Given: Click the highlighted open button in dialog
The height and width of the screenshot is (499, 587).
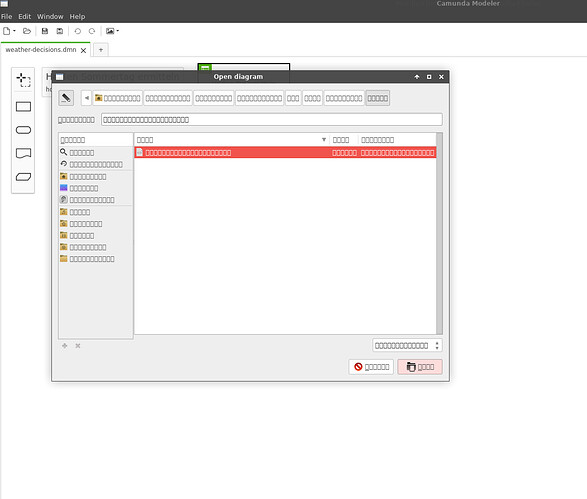Looking at the screenshot, I should click(x=420, y=367).
